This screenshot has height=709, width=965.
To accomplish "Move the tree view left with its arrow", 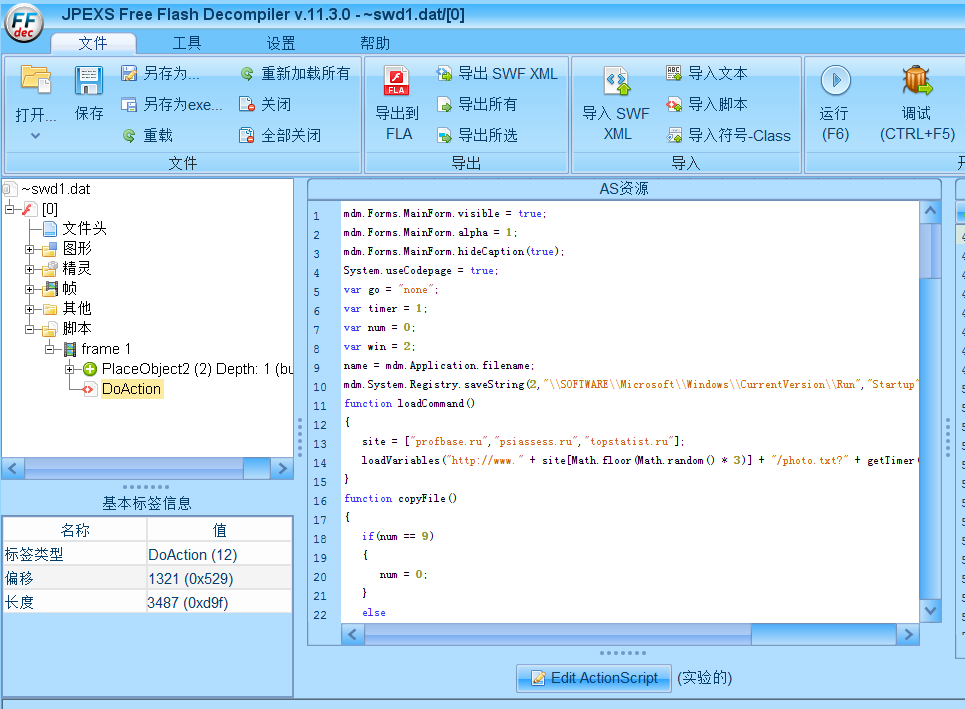I will [x=13, y=468].
